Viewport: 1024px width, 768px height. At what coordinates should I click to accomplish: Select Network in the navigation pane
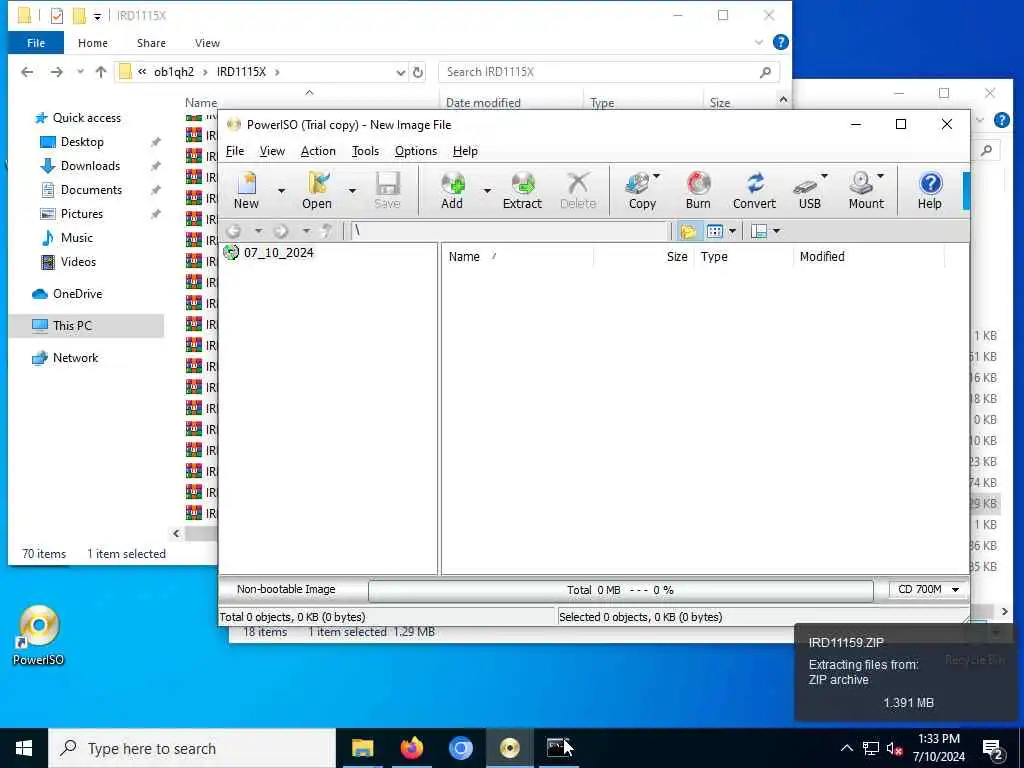pyautogui.click(x=75, y=358)
